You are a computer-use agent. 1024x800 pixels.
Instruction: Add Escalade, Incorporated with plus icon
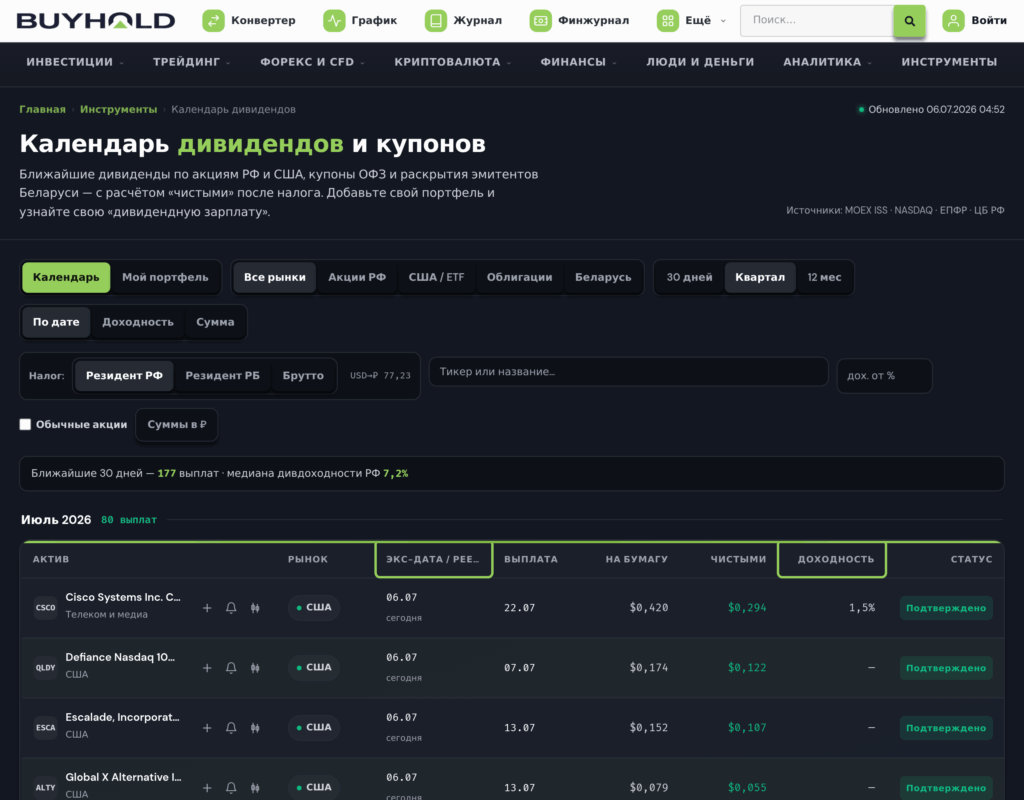click(207, 728)
